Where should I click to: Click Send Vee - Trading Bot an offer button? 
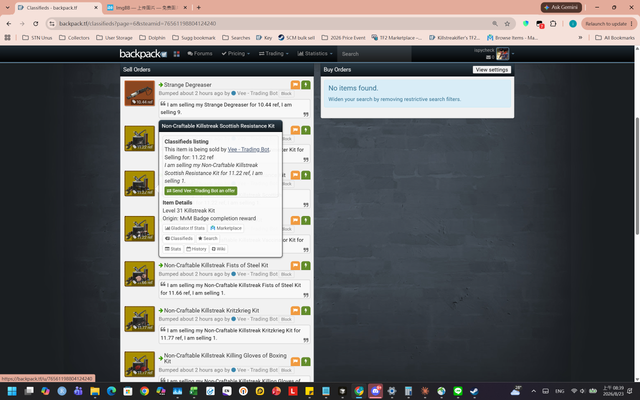201,191
